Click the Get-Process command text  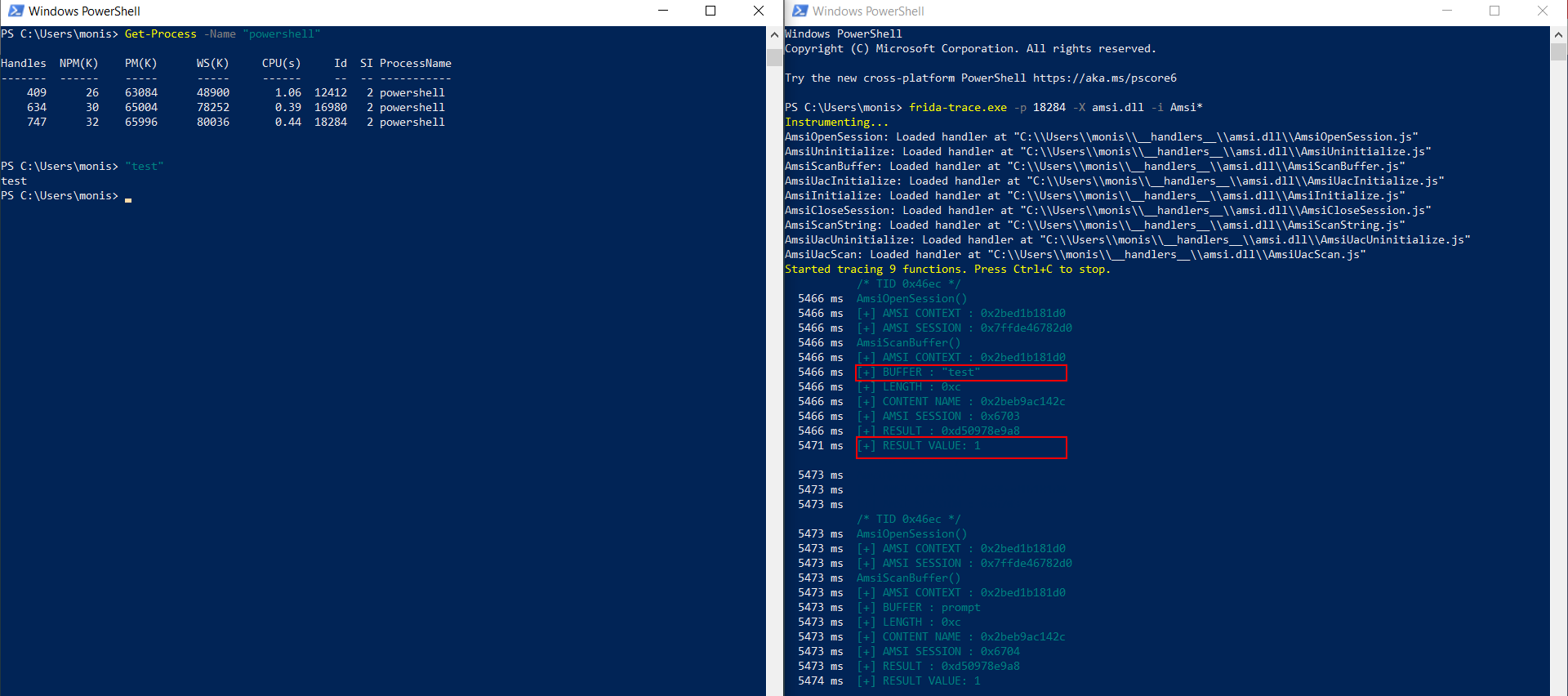coord(160,34)
